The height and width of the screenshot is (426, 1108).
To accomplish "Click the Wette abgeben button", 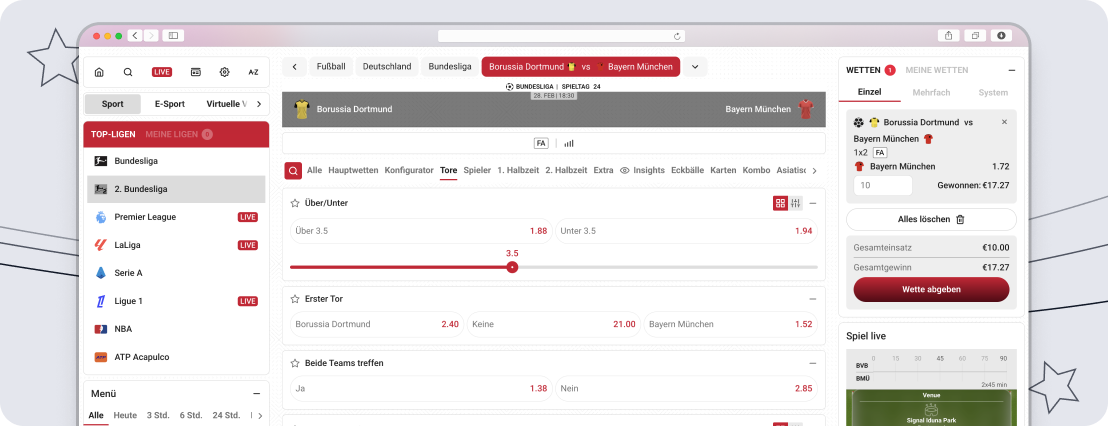I will (931, 289).
